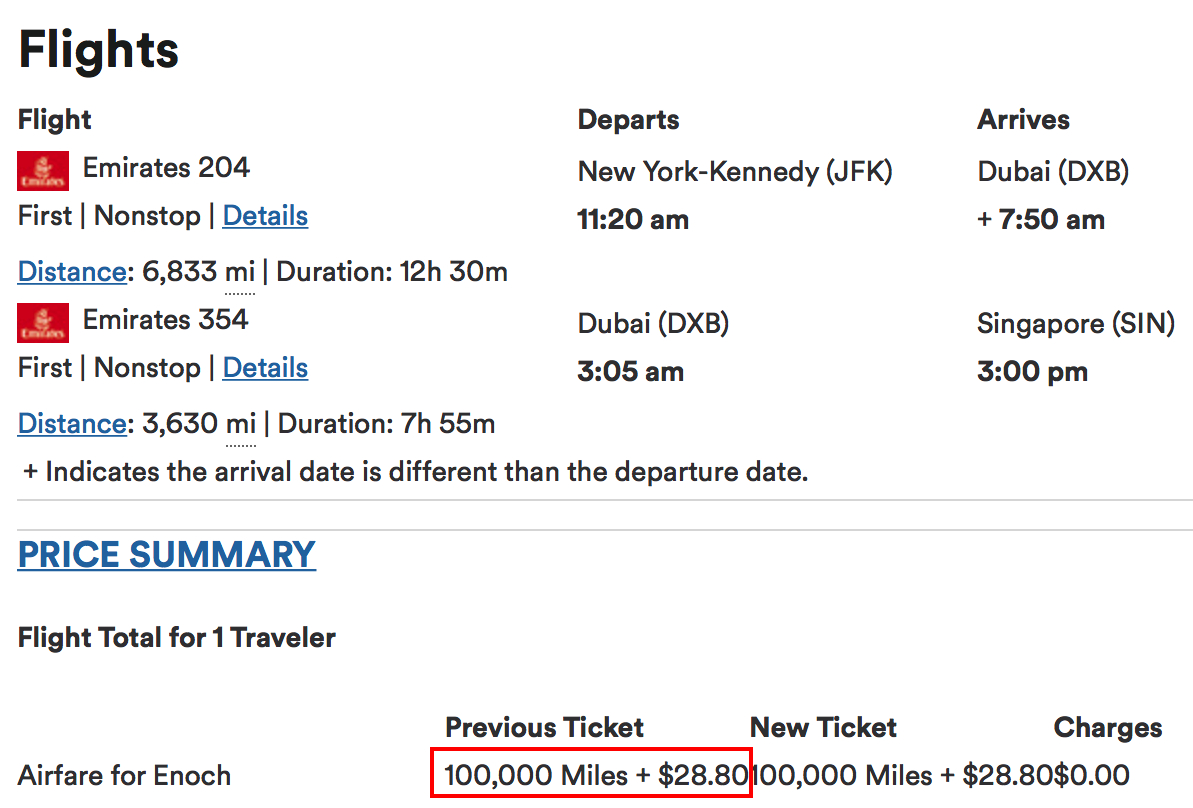Open Details for Emirates flight 354

click(265, 367)
